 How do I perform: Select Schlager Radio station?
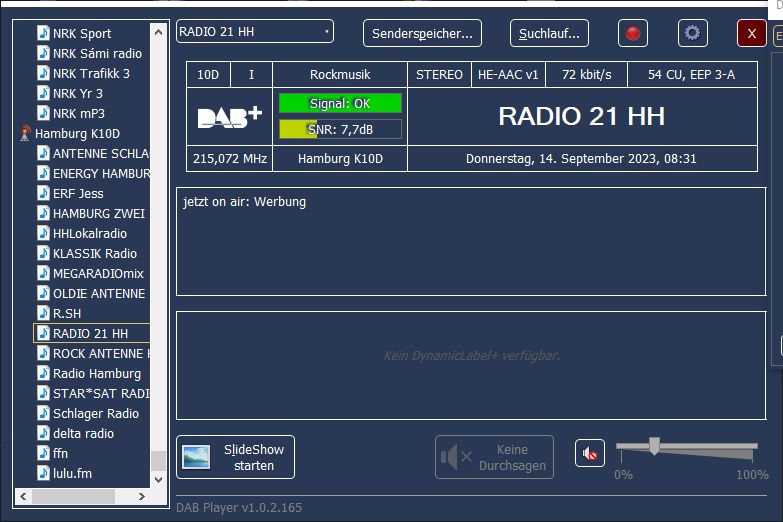pos(96,413)
